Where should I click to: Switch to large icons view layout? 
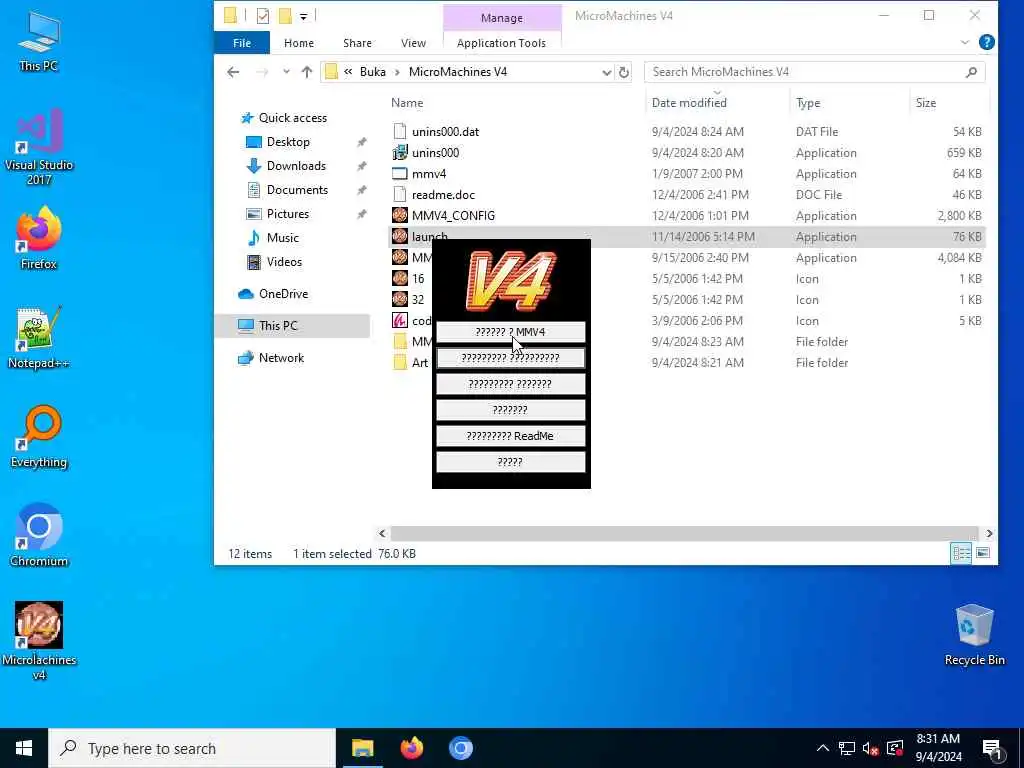pyautogui.click(x=983, y=553)
